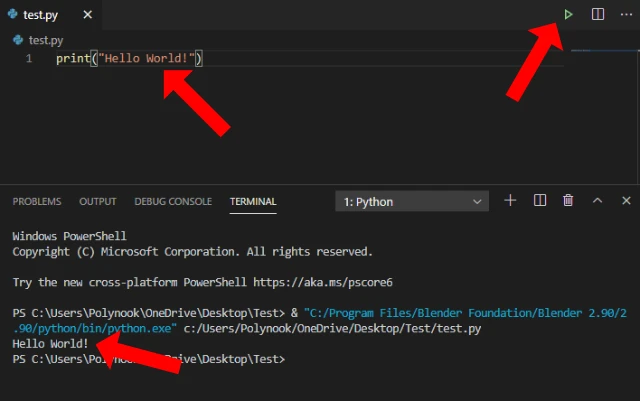640x401 pixels.
Task: Open the https://aka.ms/pscore6 link
Action: [322, 283]
